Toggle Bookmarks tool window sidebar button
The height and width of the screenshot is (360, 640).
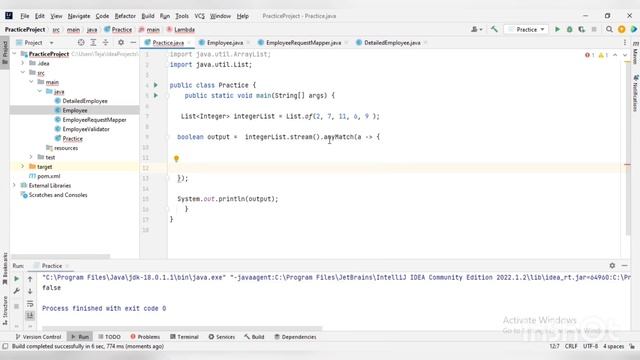[5, 269]
